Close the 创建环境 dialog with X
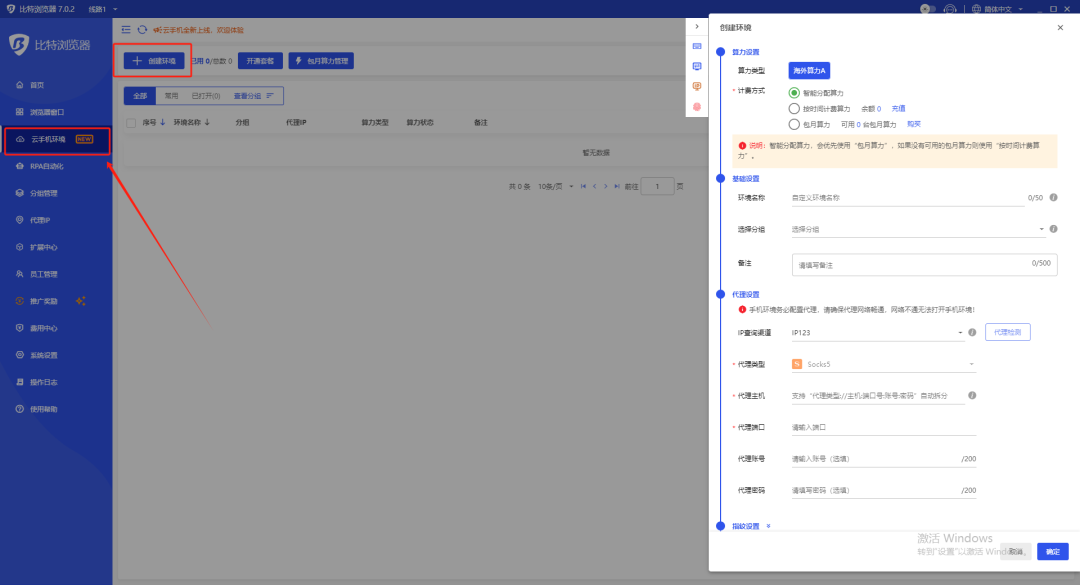This screenshot has height=585, width=1080. [x=1060, y=28]
